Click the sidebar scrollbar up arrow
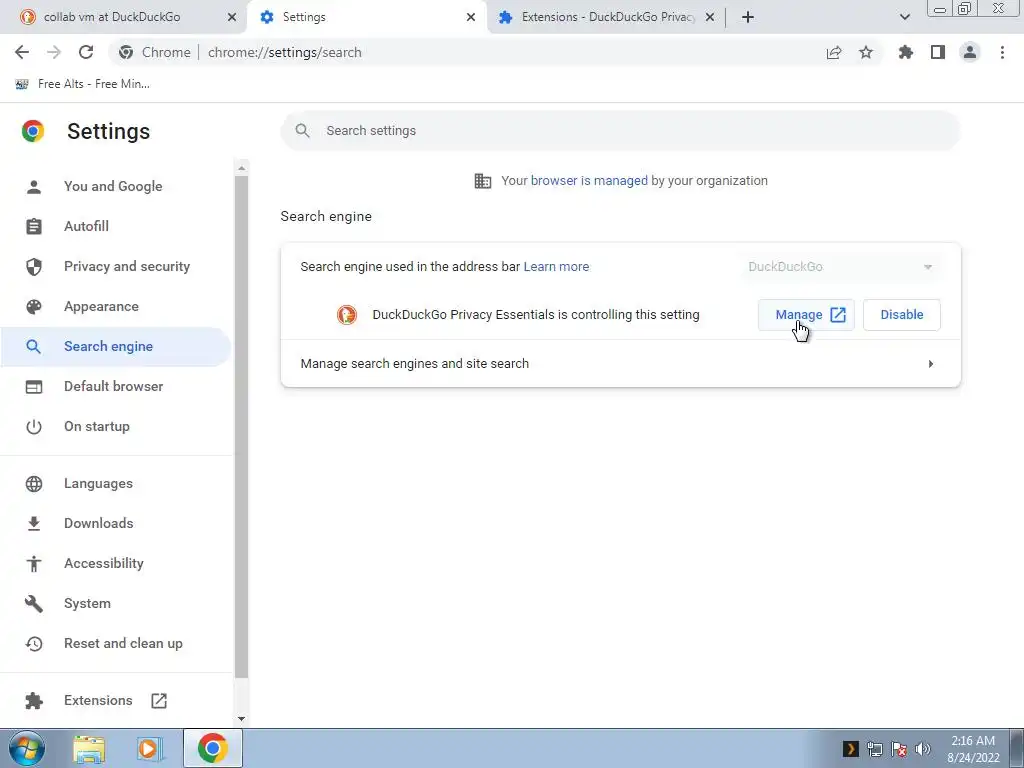1024x768 pixels. (x=242, y=168)
